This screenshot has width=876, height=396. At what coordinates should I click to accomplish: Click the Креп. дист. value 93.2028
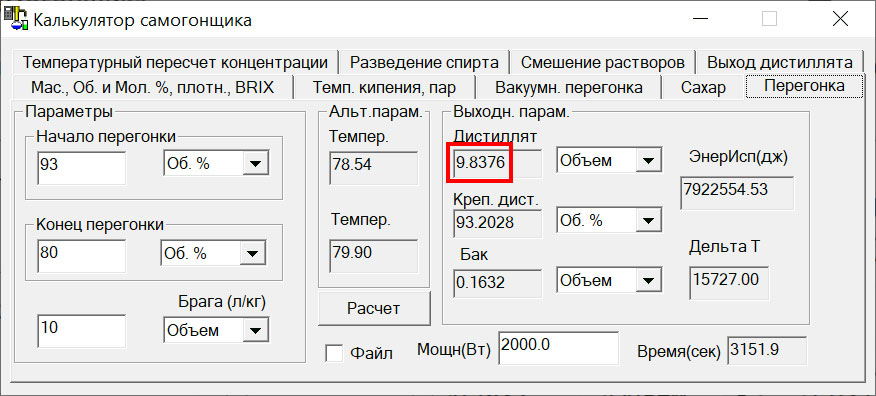[497, 223]
